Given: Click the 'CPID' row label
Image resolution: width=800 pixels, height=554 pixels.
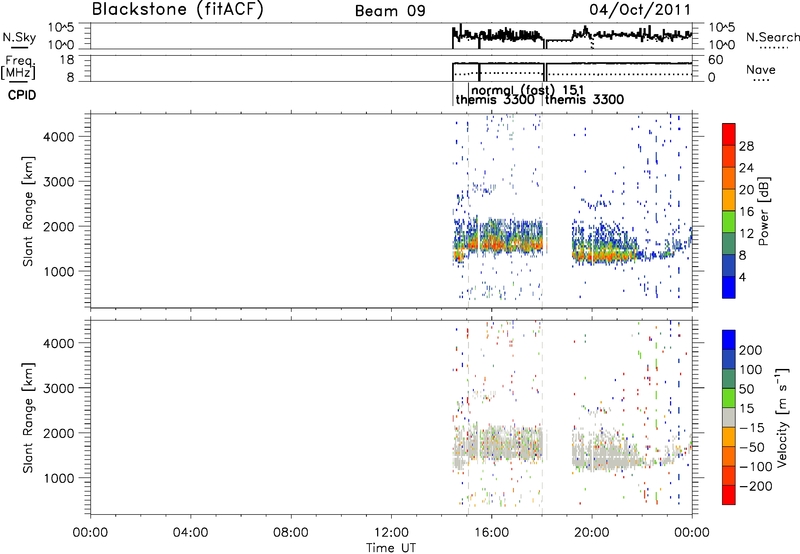Looking at the screenshot, I should [x=22, y=95].
